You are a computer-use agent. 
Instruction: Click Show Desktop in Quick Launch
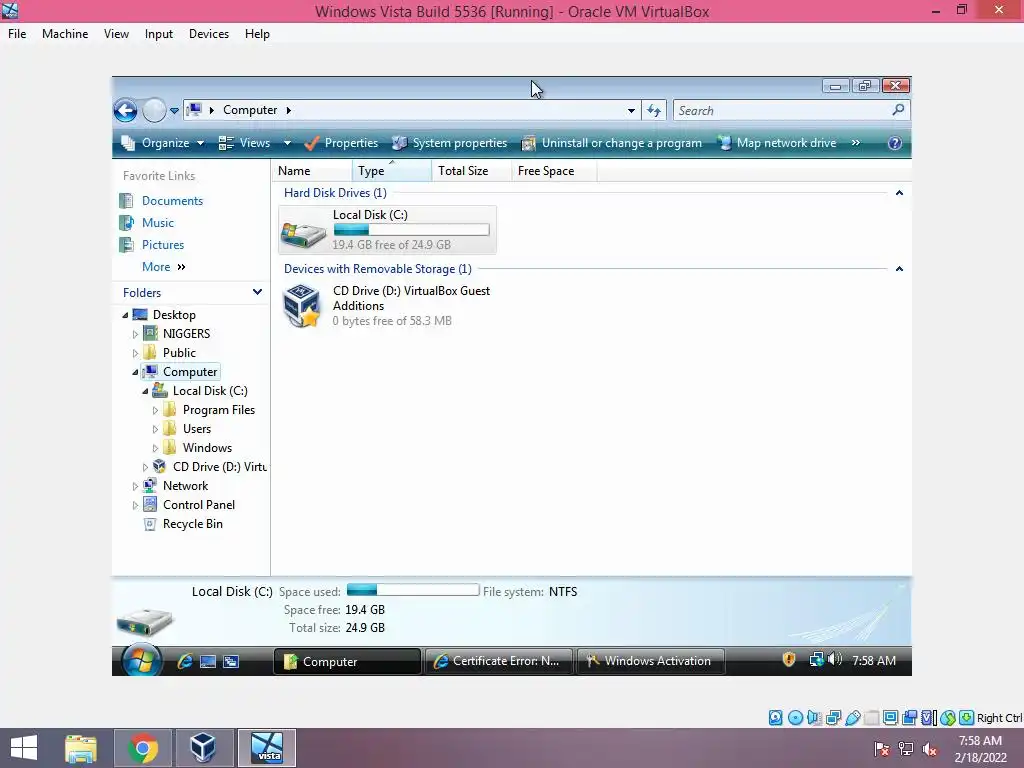click(x=208, y=661)
